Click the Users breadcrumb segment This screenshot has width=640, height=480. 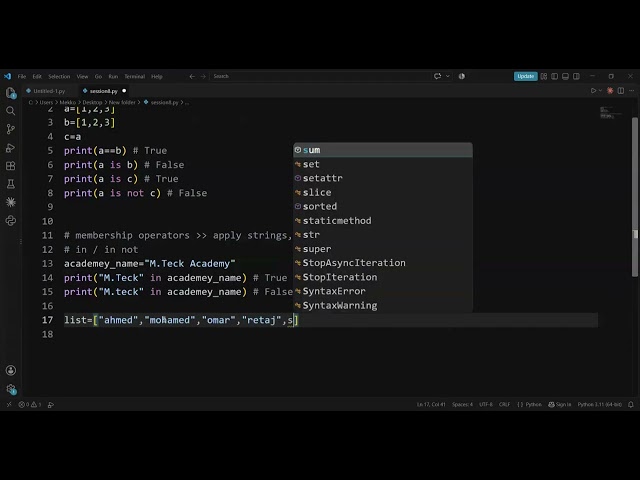(x=46, y=102)
